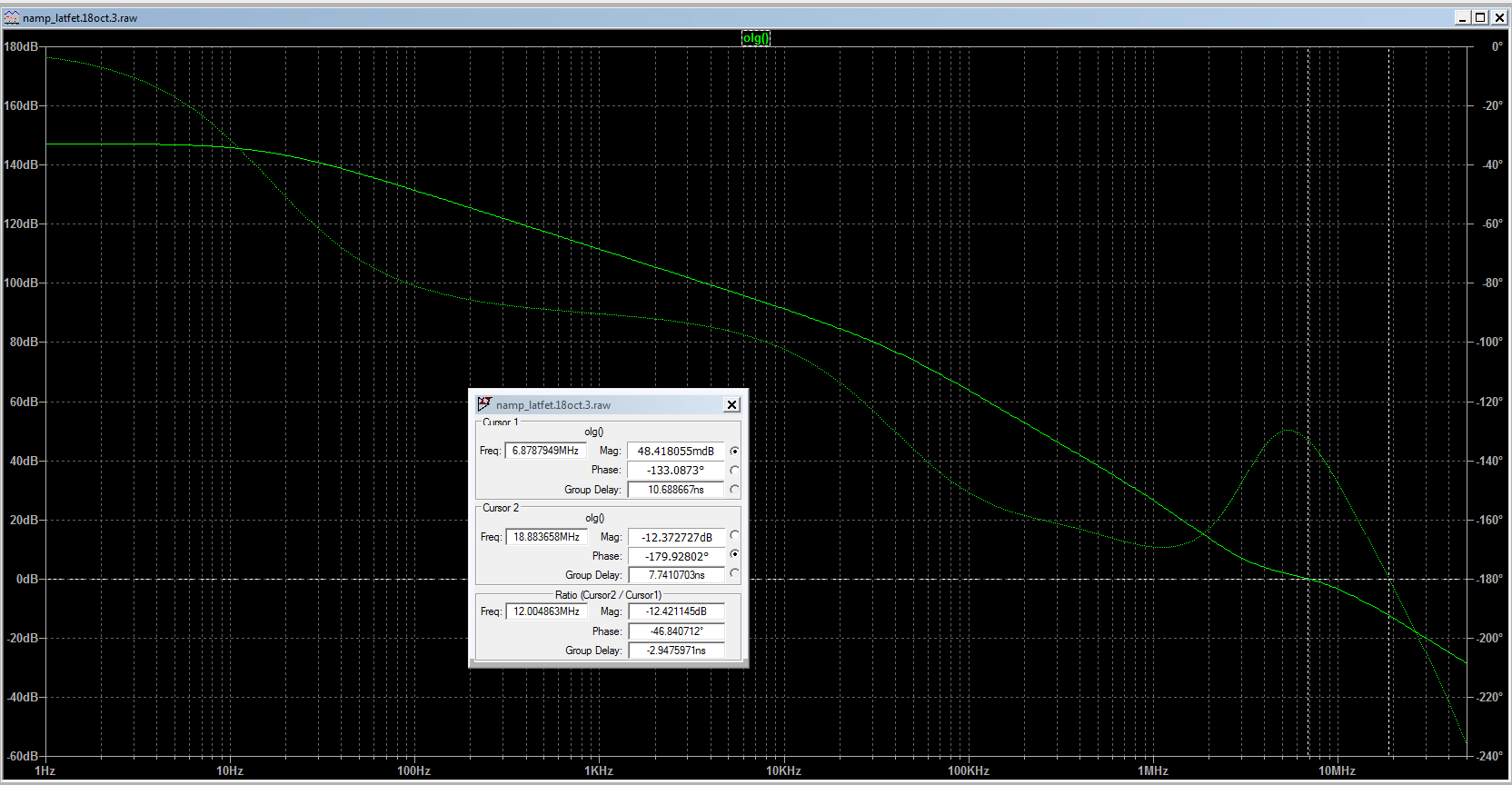Select Cursor 1 Group Delay radio button
1512x785 pixels.
pyautogui.click(x=734, y=489)
